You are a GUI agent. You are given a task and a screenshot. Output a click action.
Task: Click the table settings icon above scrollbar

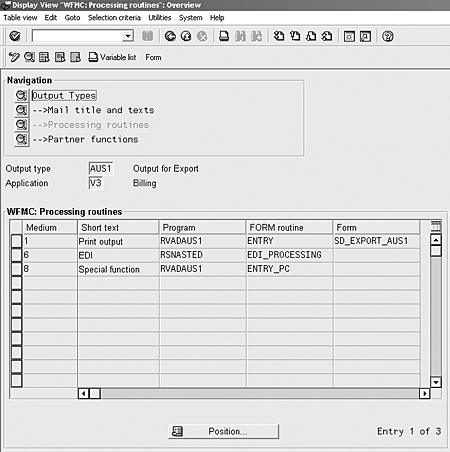(x=436, y=227)
